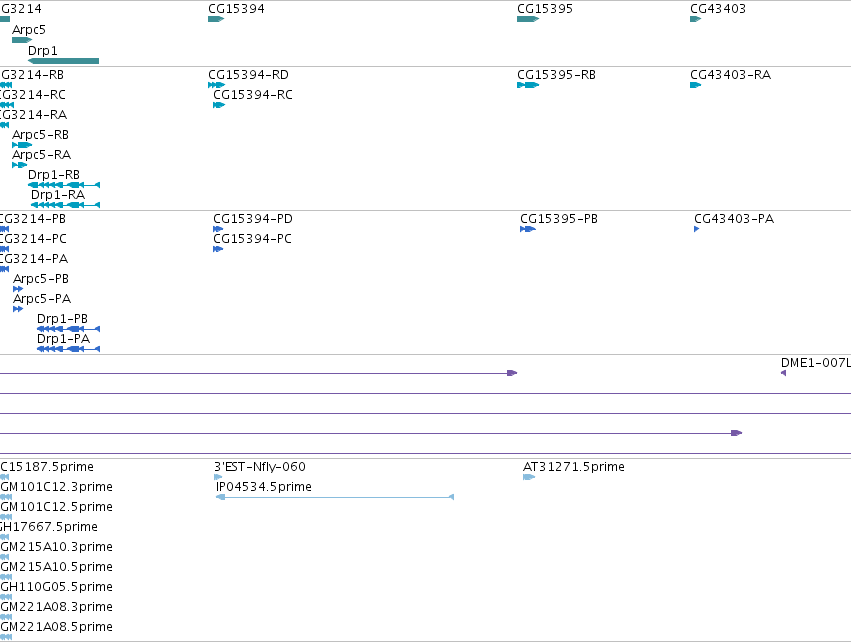The width and height of the screenshot is (851, 642).
Task: Click the CG15394-PD protein label
Action: 253,219
